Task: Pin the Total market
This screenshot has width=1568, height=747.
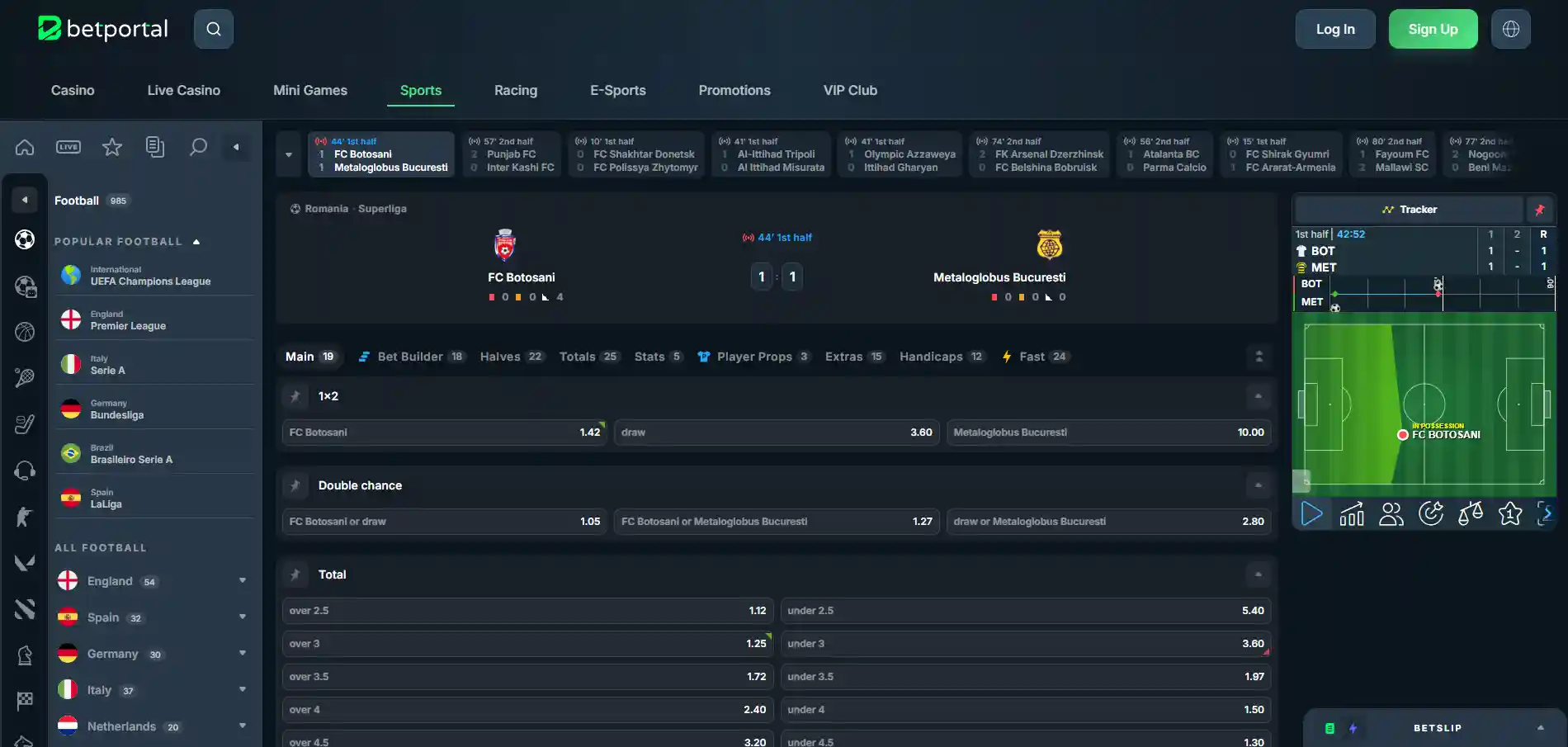Action: [x=295, y=574]
